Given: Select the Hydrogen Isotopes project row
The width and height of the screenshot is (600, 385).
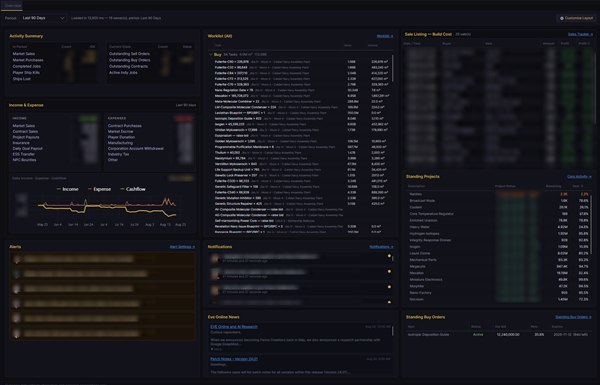Looking at the screenshot, I should click(x=497, y=233).
